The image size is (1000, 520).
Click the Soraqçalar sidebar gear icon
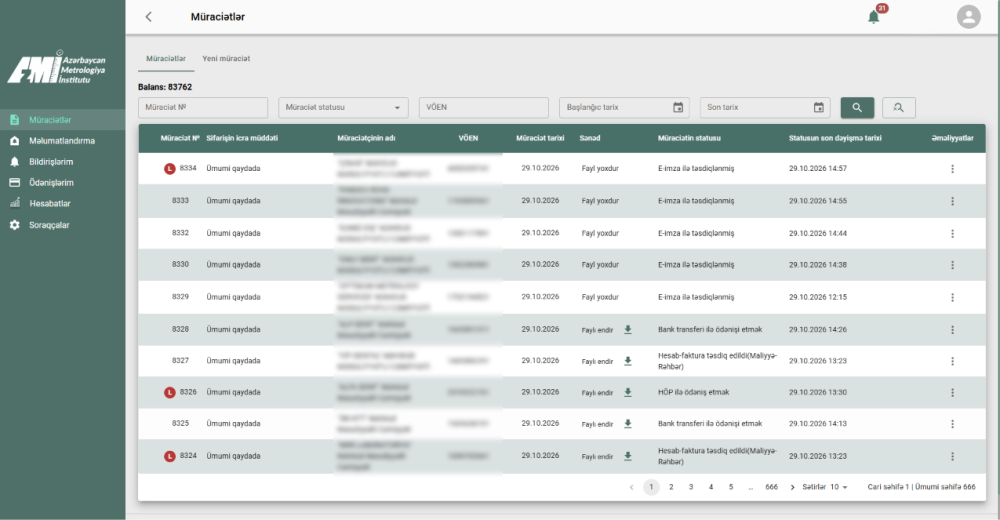[15, 225]
